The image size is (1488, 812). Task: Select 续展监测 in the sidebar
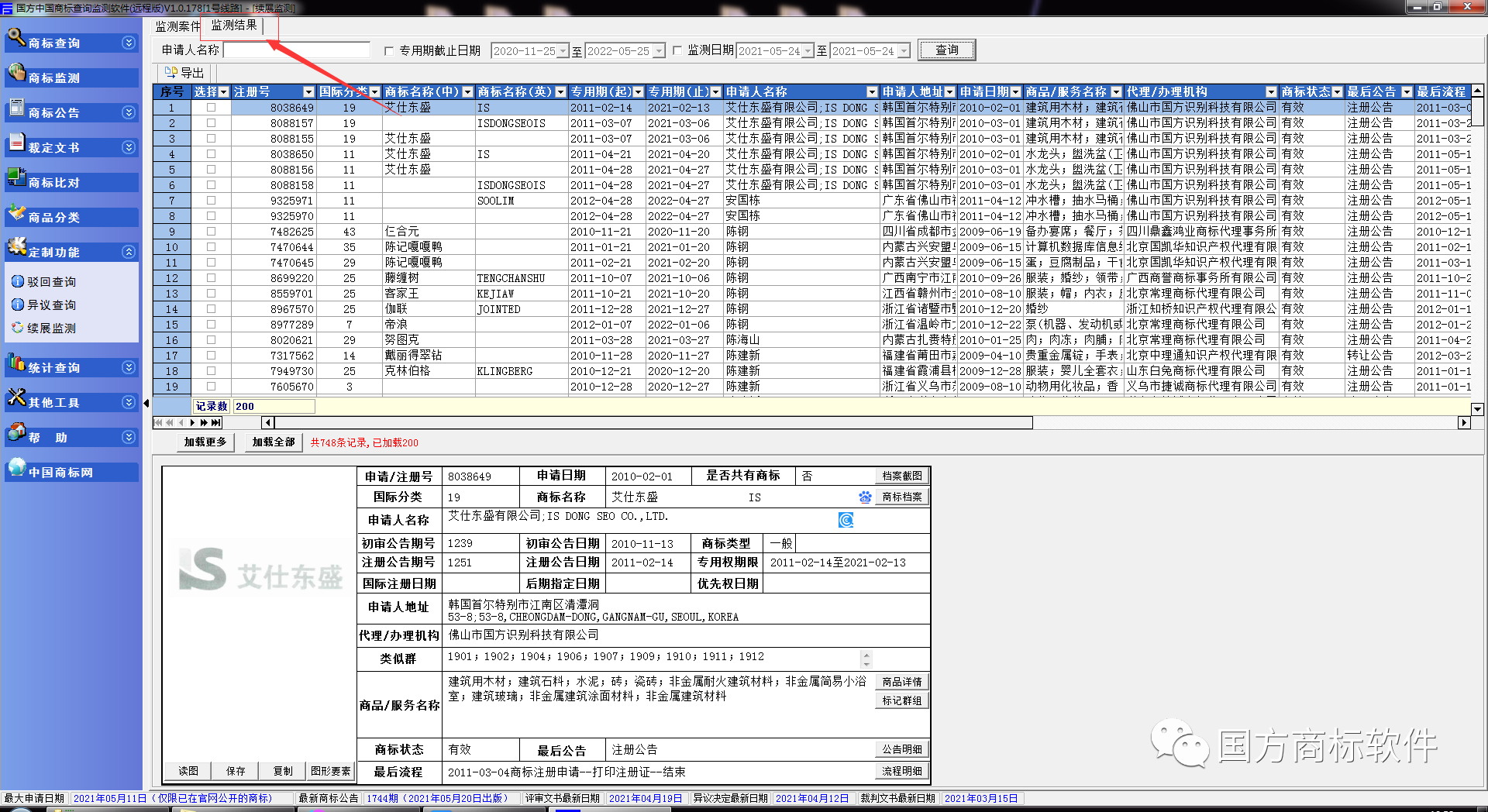point(51,328)
